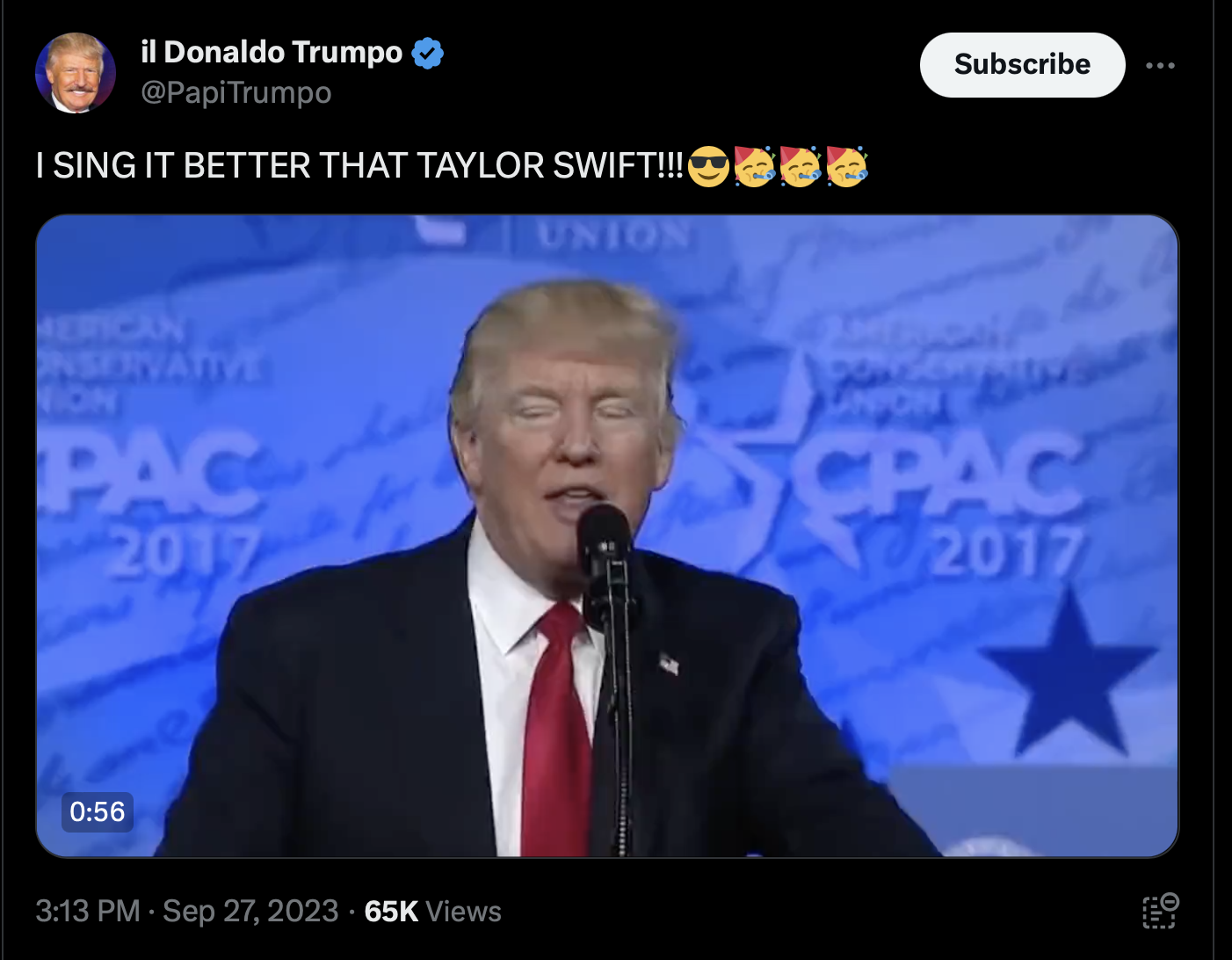Click the blue verified checkmark badge

428,53
